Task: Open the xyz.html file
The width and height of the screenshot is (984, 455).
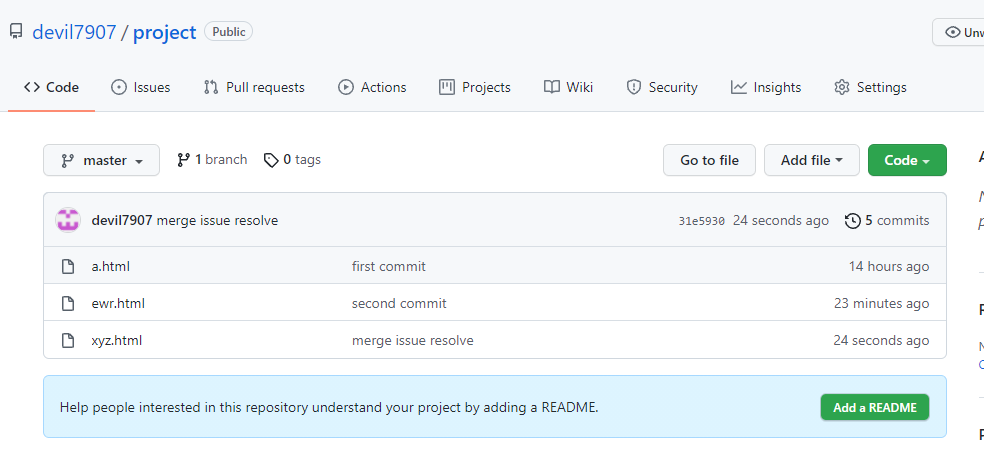Action: click(117, 341)
